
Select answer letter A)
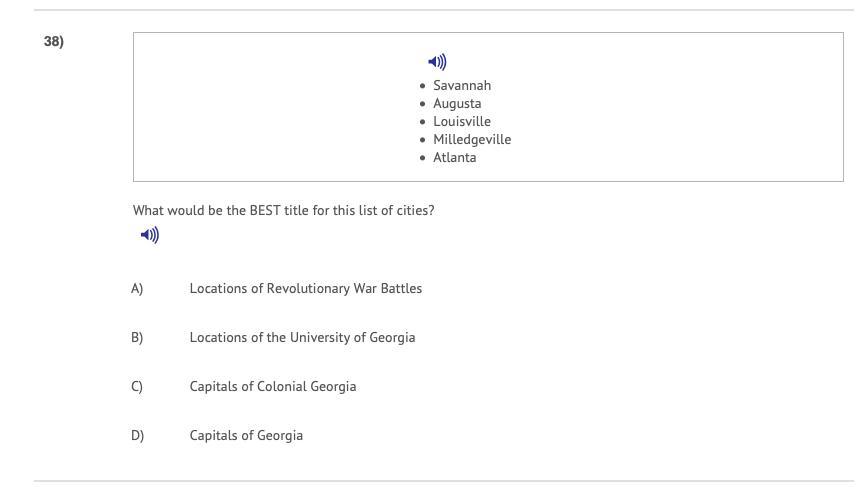tap(137, 289)
